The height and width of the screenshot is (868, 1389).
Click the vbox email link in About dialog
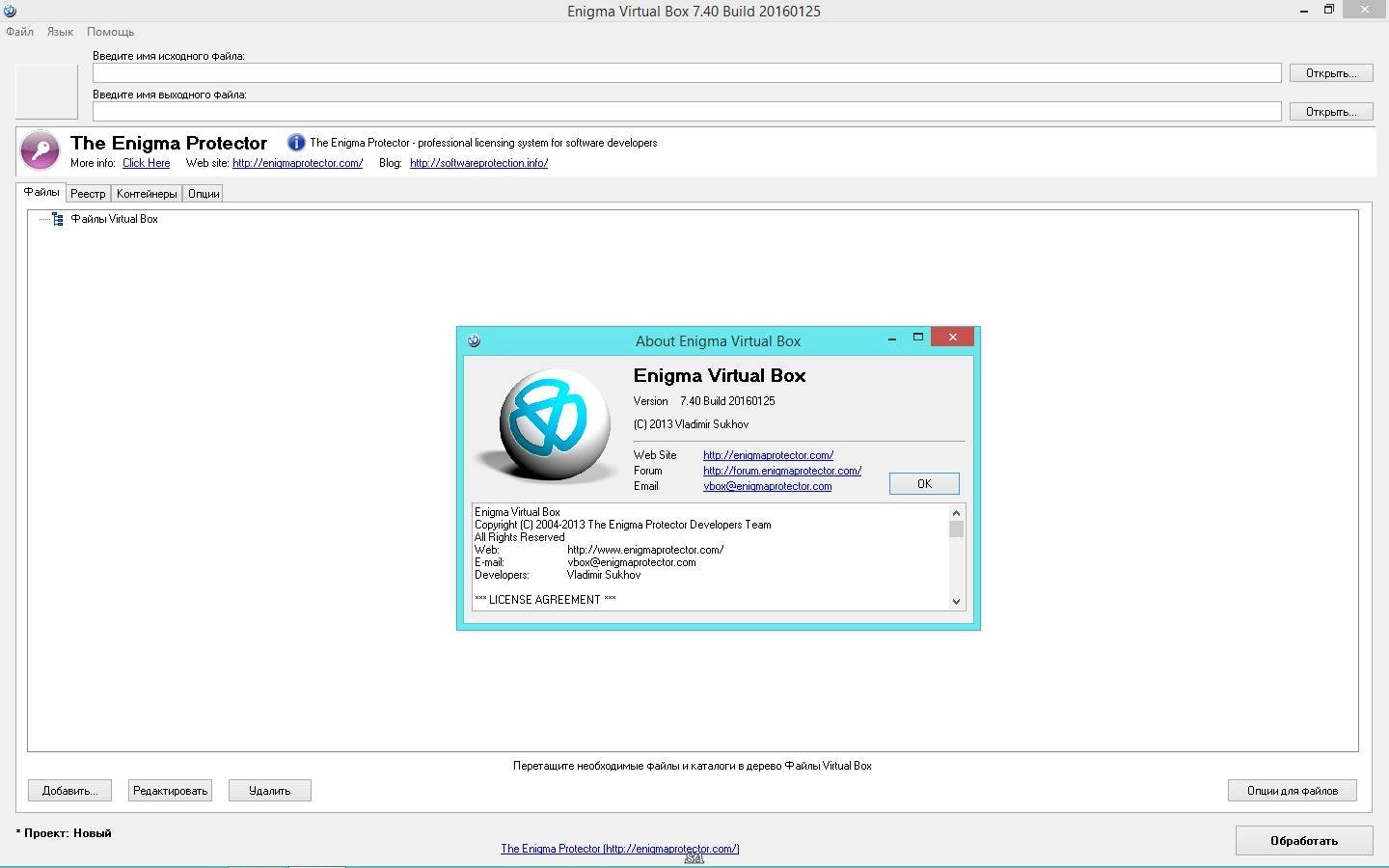[x=767, y=486]
